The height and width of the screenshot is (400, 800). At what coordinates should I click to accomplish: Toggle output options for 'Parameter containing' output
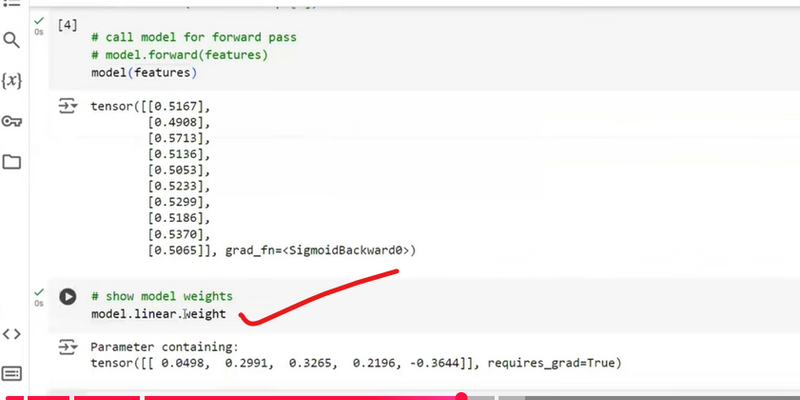[x=67, y=347]
